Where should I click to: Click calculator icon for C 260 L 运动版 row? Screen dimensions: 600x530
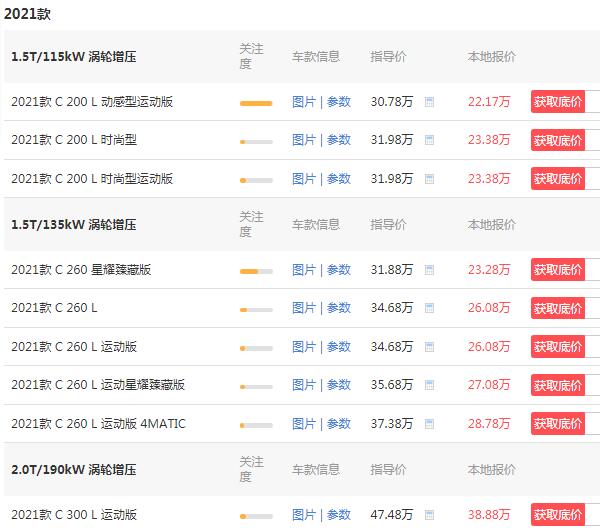pos(429,347)
